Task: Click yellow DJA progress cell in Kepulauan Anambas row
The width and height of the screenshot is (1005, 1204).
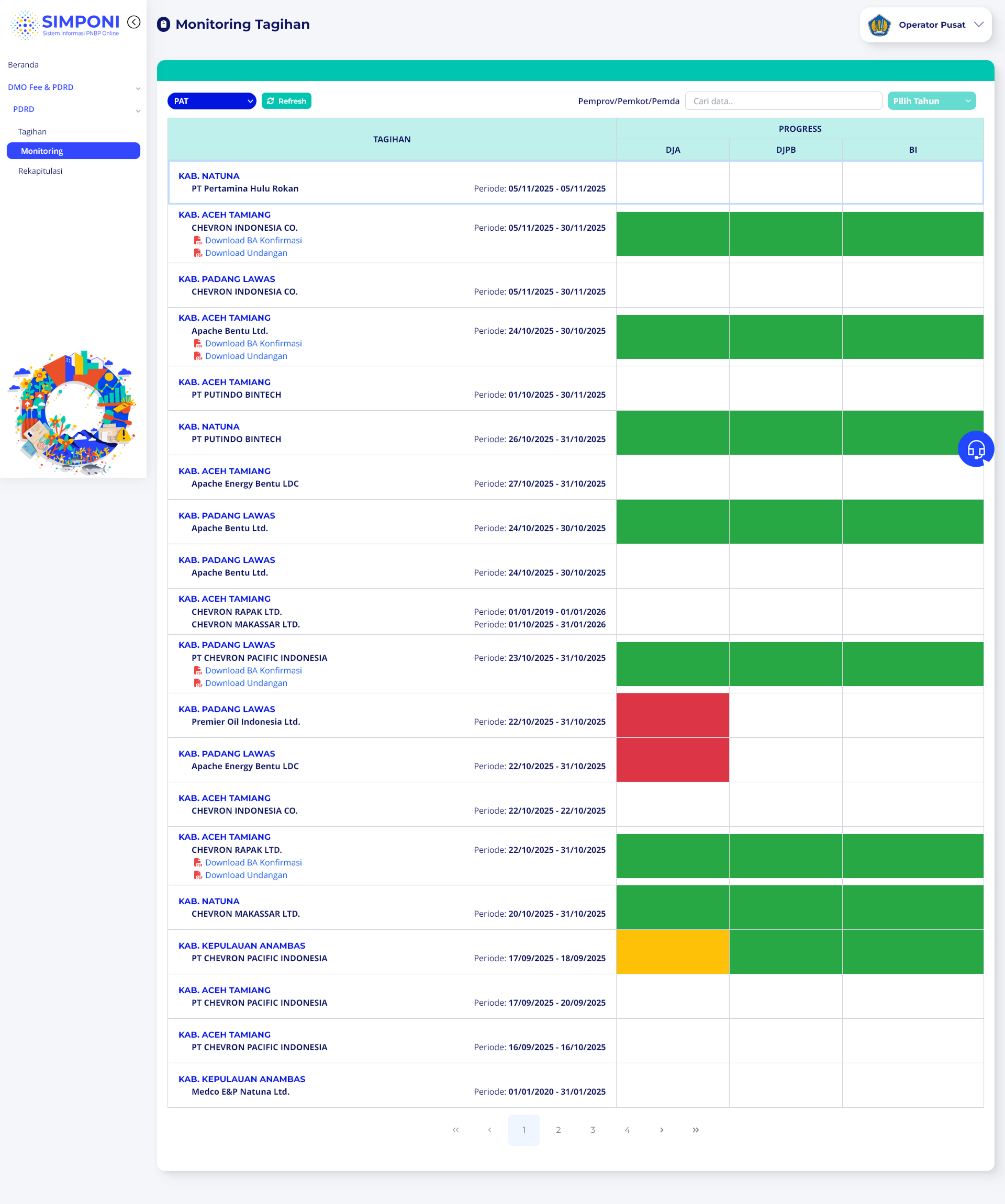Action: [673, 952]
